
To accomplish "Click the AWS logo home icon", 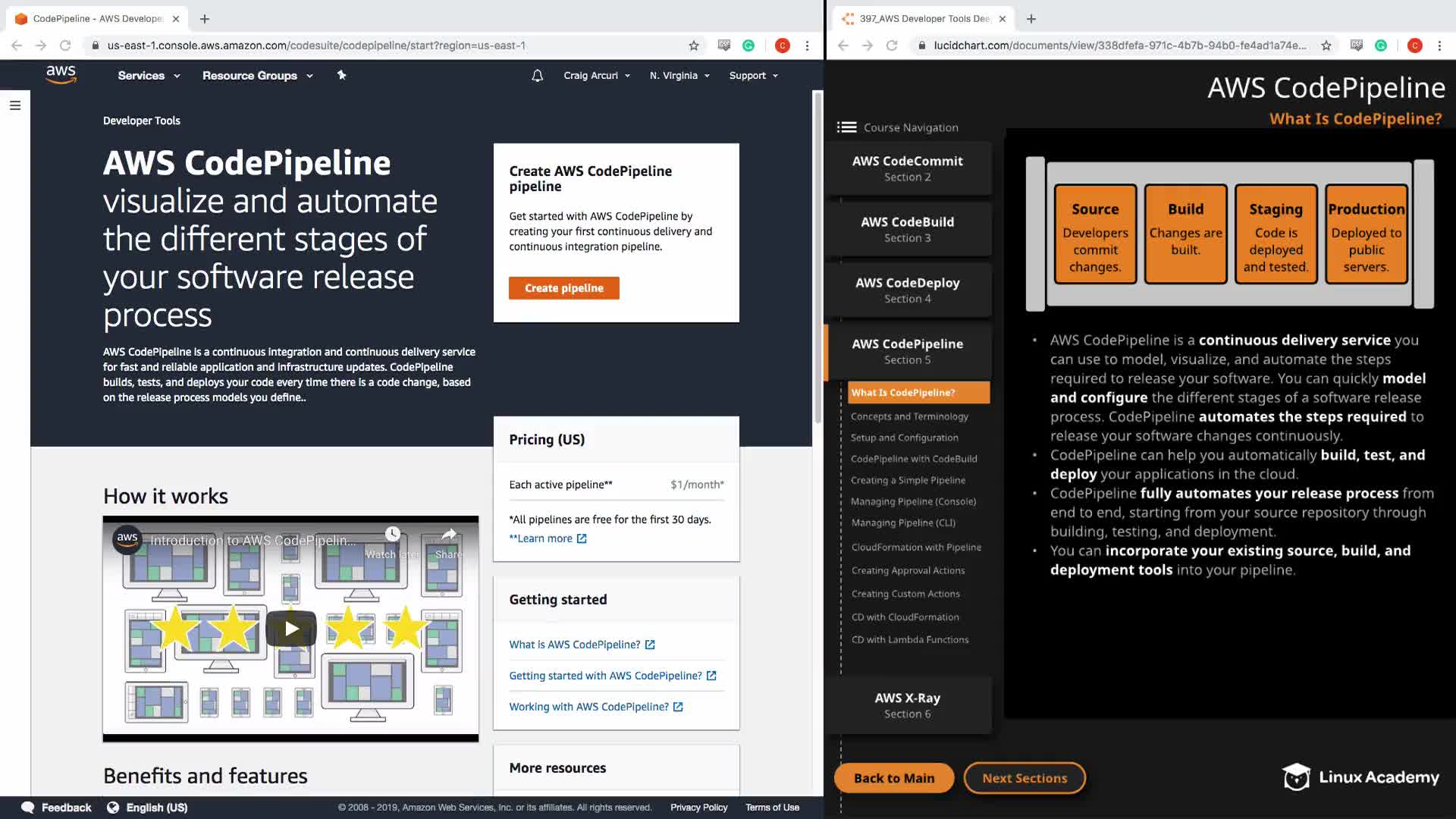I will click(61, 74).
